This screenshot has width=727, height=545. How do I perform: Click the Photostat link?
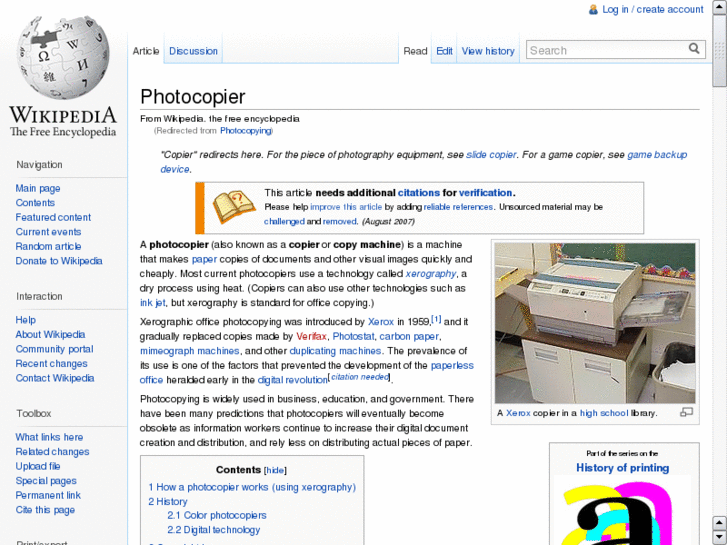(353, 336)
